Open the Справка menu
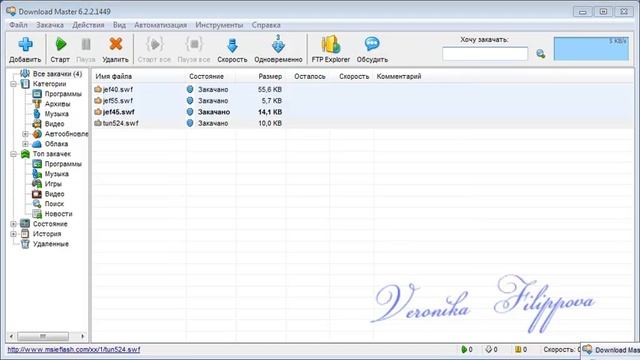The image size is (640, 360). click(266, 25)
